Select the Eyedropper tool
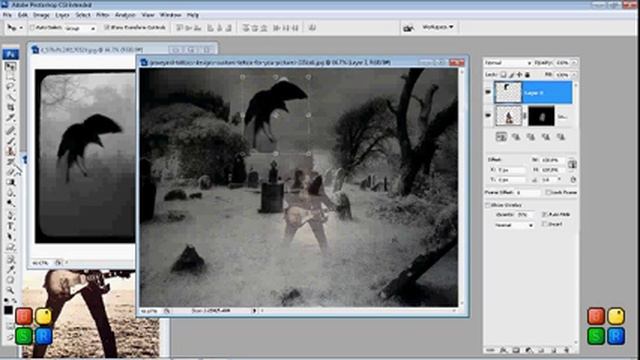 10,269
